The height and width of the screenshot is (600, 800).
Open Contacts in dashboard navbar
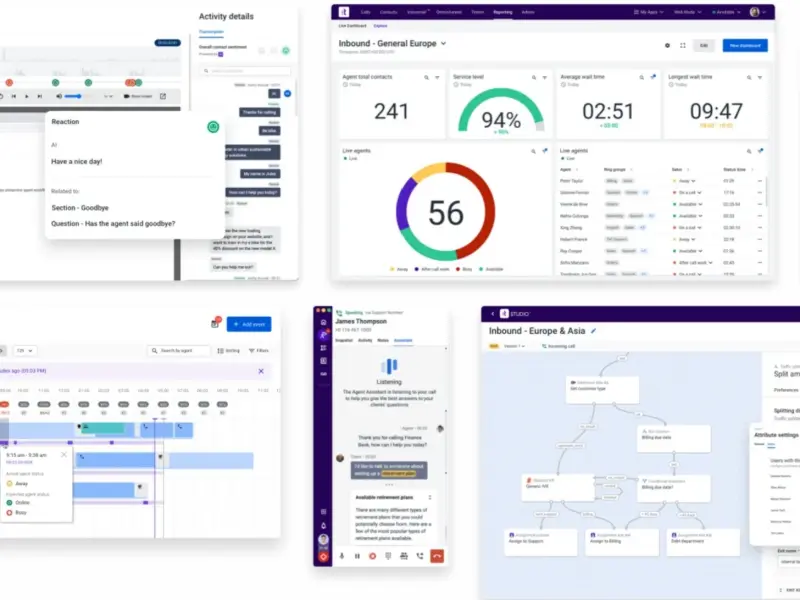click(388, 12)
